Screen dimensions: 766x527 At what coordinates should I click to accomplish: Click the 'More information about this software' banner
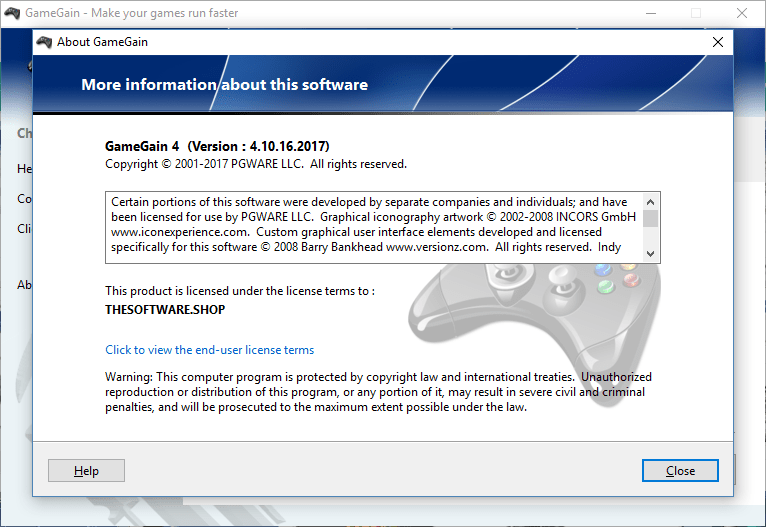click(225, 85)
